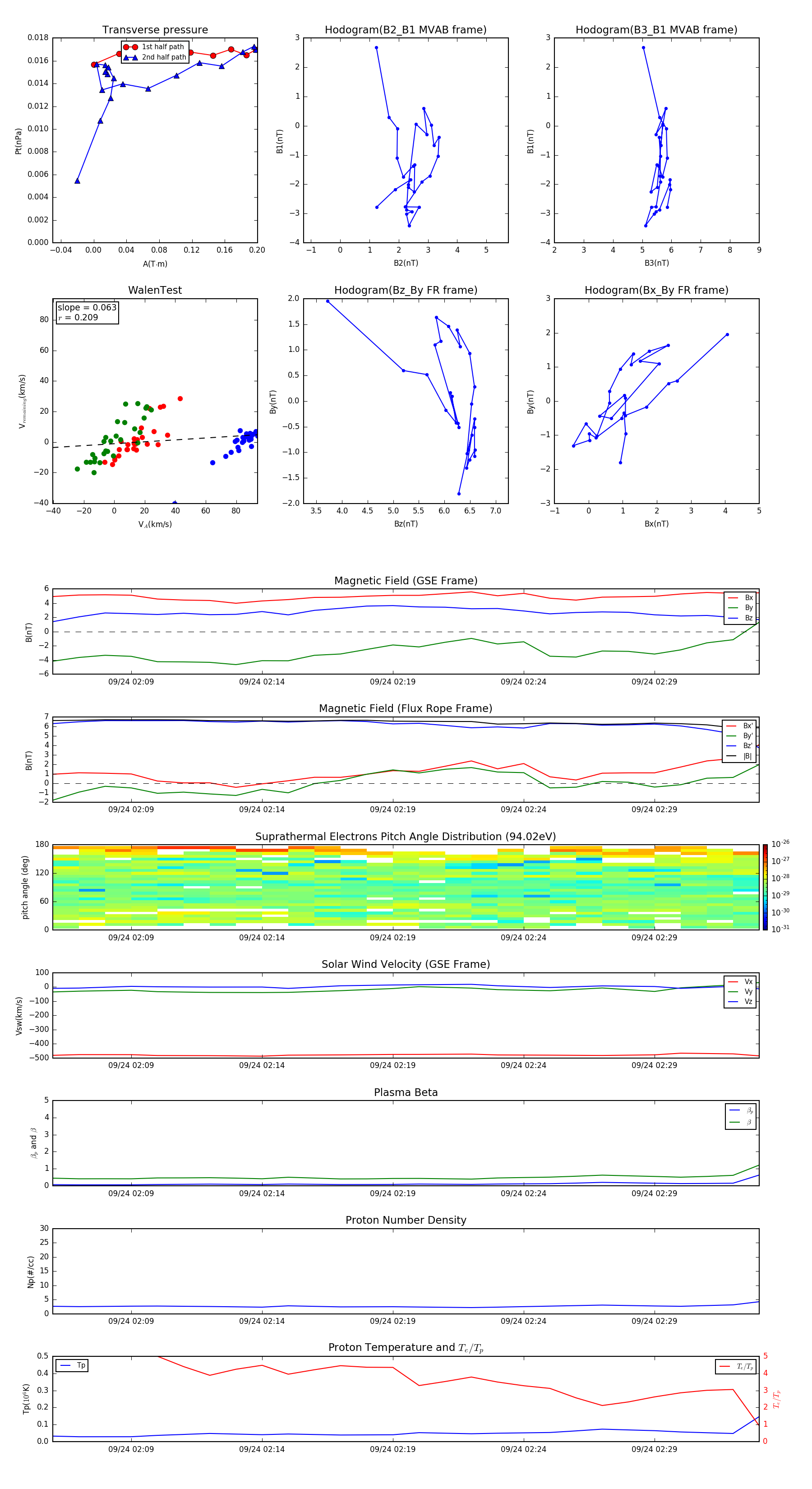
Task: Click the 'Proton Temperature and Te/Tp' title
Action: 406,1348
